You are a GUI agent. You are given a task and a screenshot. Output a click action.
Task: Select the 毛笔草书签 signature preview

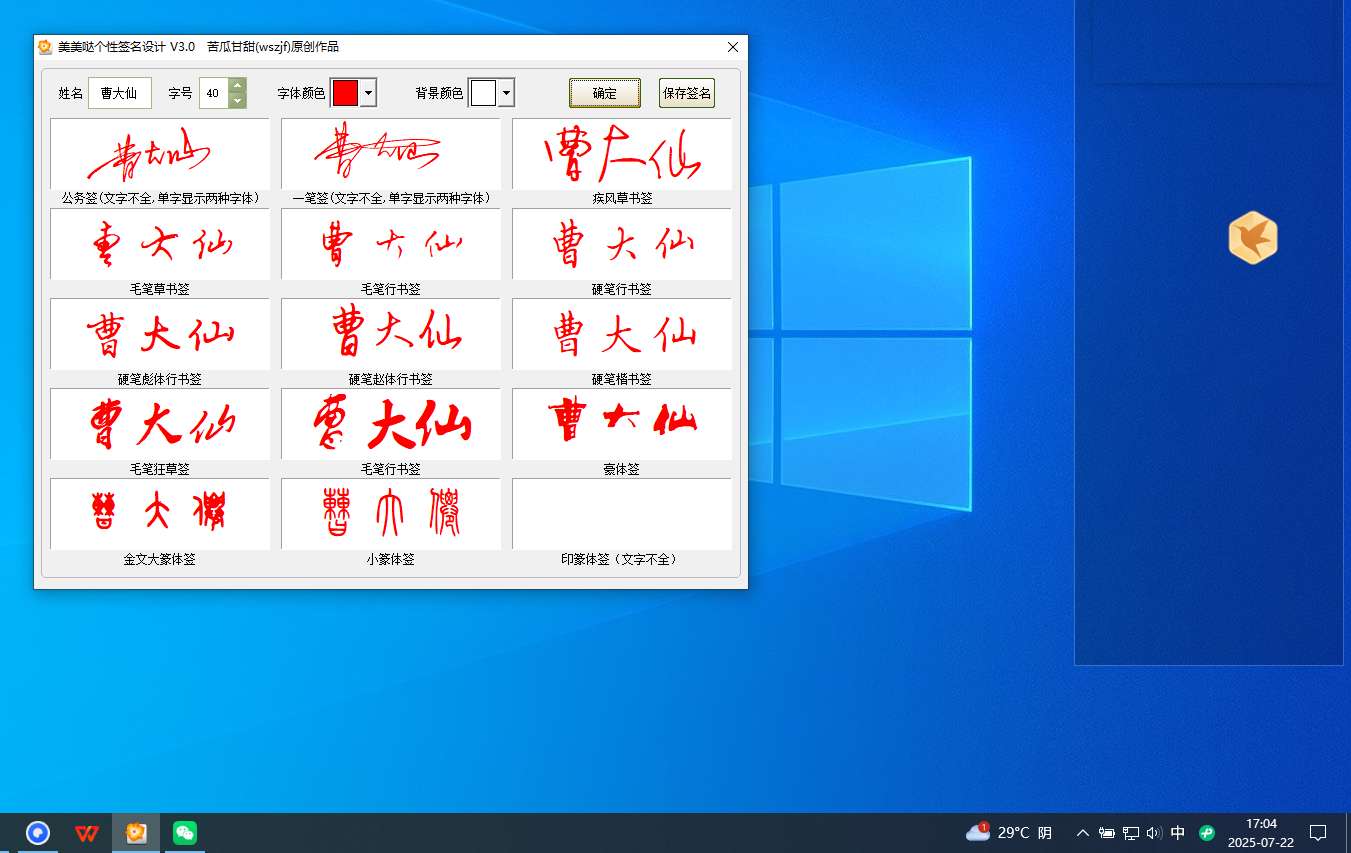tap(160, 244)
